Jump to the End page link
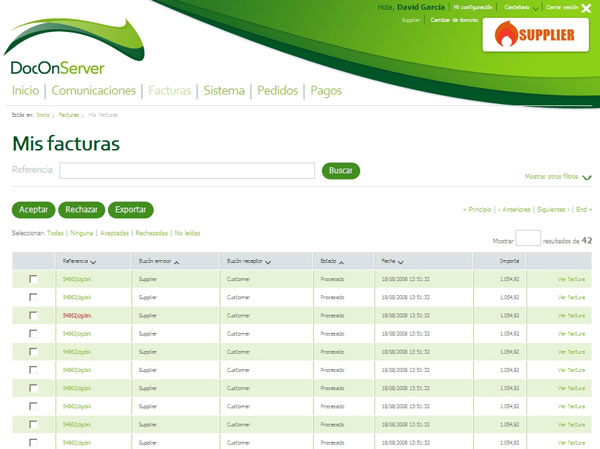 (584, 209)
